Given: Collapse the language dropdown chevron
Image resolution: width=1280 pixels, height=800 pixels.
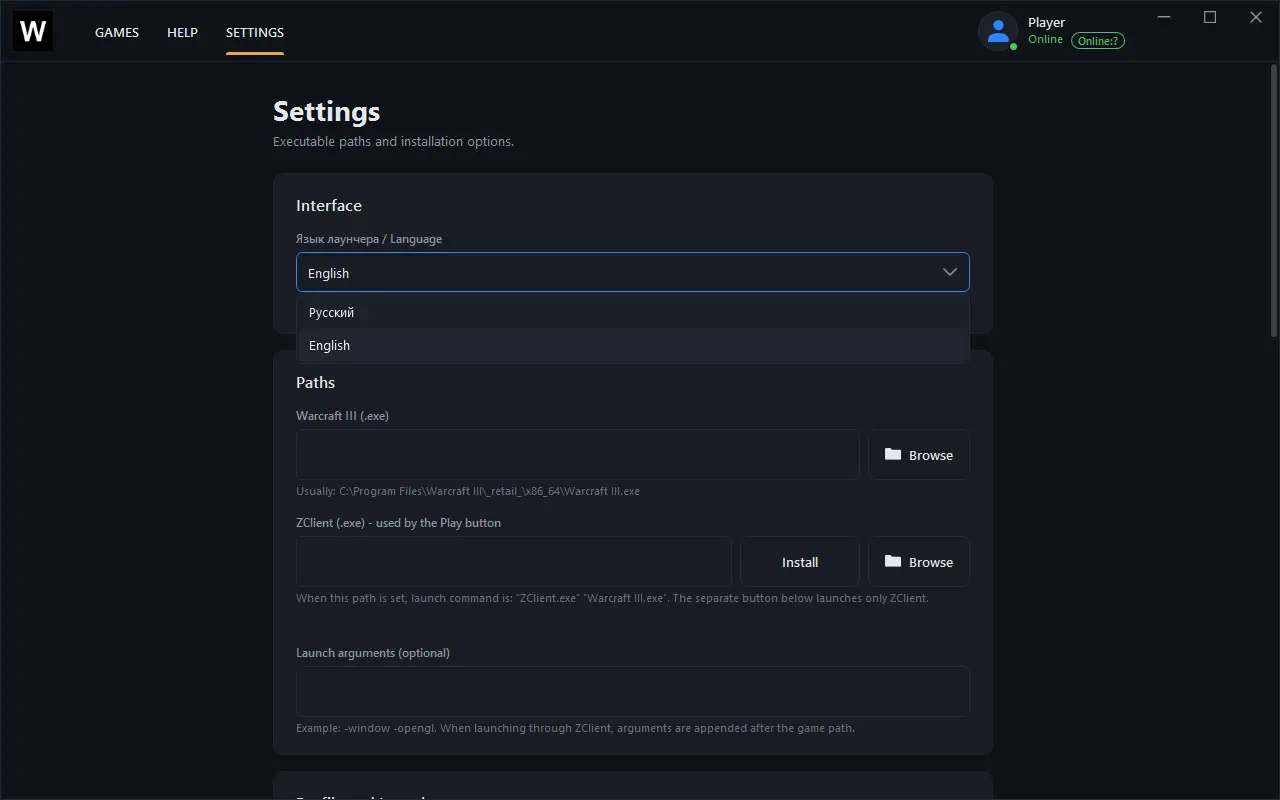Looking at the screenshot, I should click(x=950, y=272).
